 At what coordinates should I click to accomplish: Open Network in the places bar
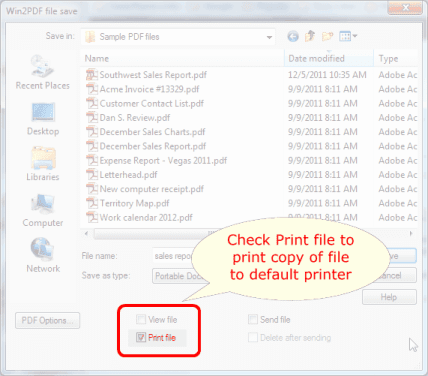(43, 255)
